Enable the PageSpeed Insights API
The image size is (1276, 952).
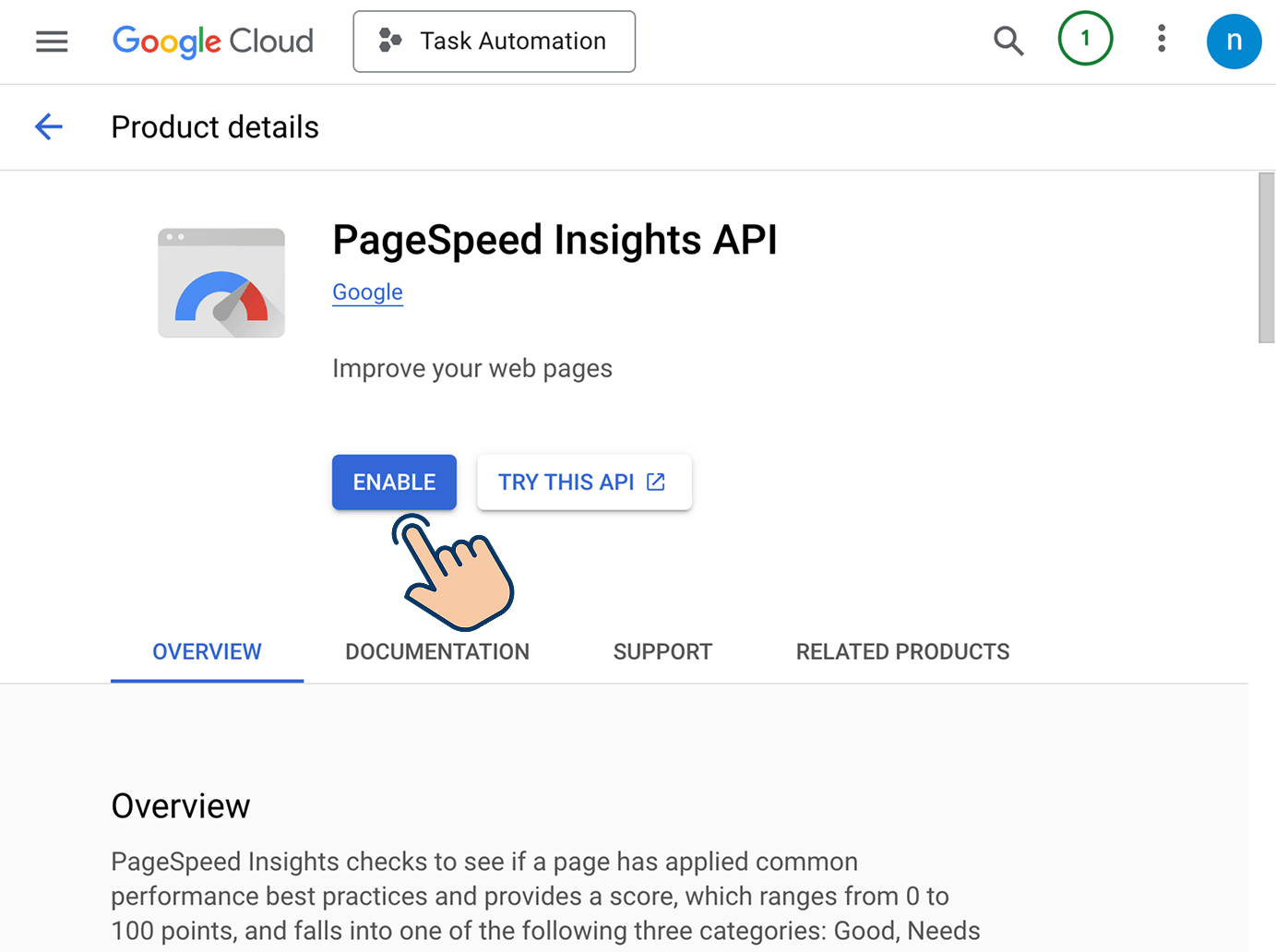[x=394, y=482]
